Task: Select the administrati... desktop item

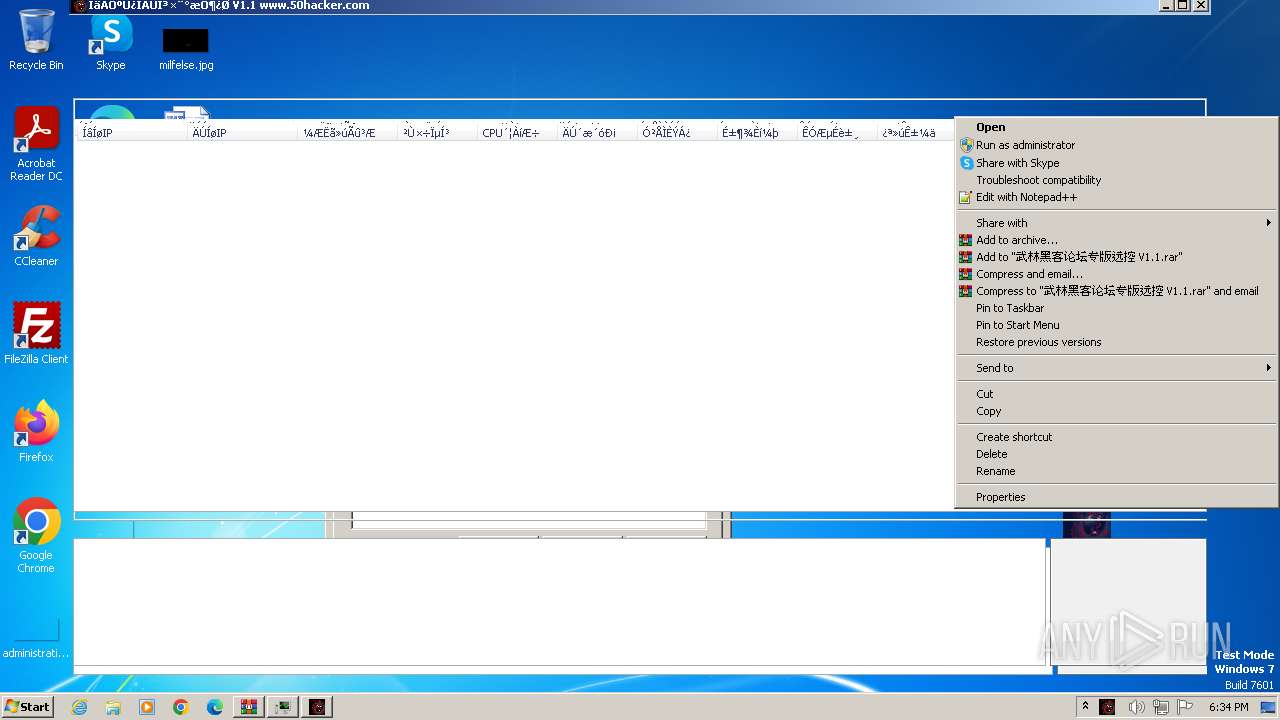Action: pyautogui.click(x=36, y=640)
